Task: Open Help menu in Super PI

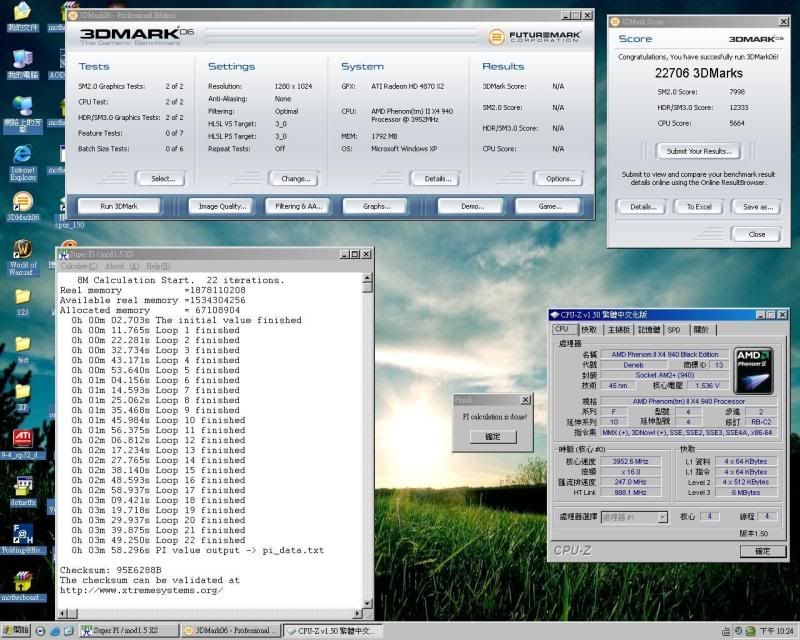Action: click(x=158, y=266)
